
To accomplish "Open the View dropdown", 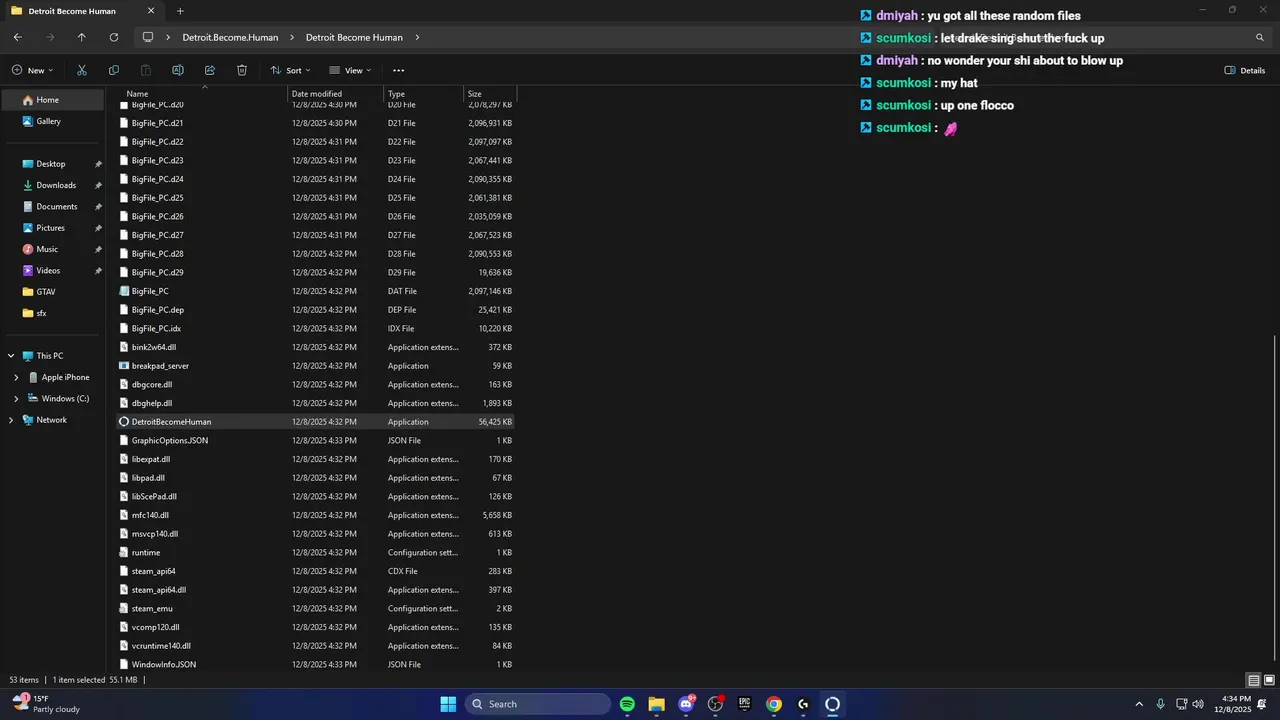I will (x=351, y=70).
